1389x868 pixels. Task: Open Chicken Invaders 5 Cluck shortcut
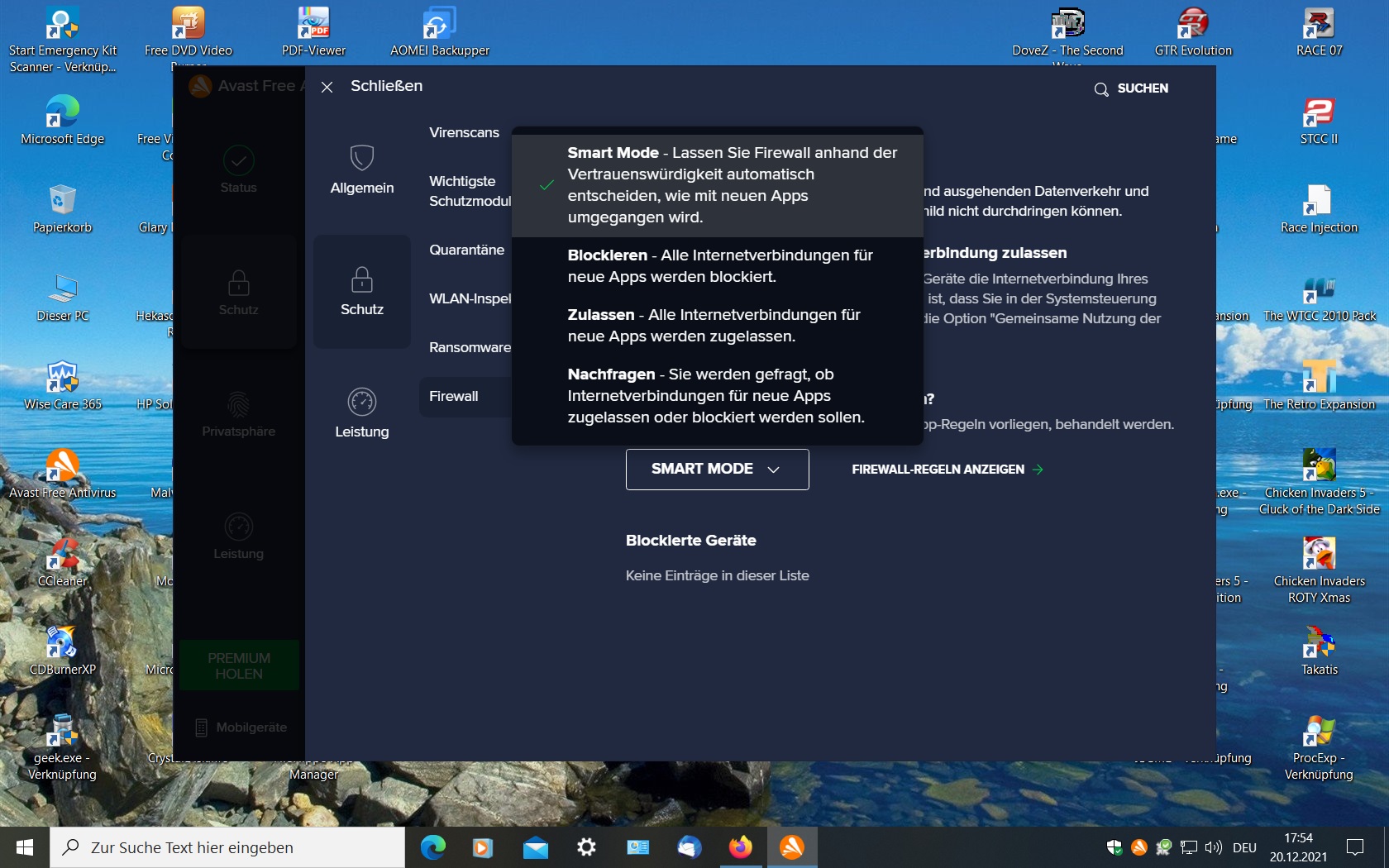(1320, 483)
